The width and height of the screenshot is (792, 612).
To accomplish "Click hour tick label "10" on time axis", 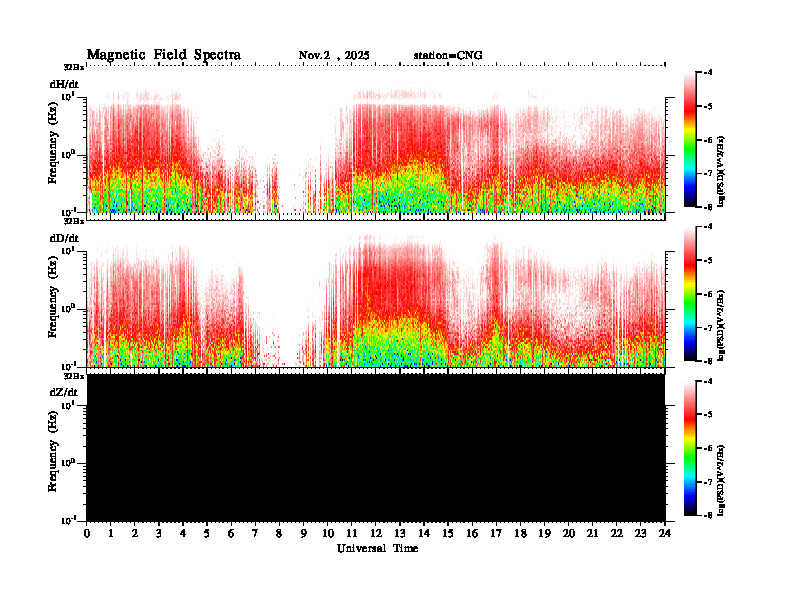I will coord(328,534).
